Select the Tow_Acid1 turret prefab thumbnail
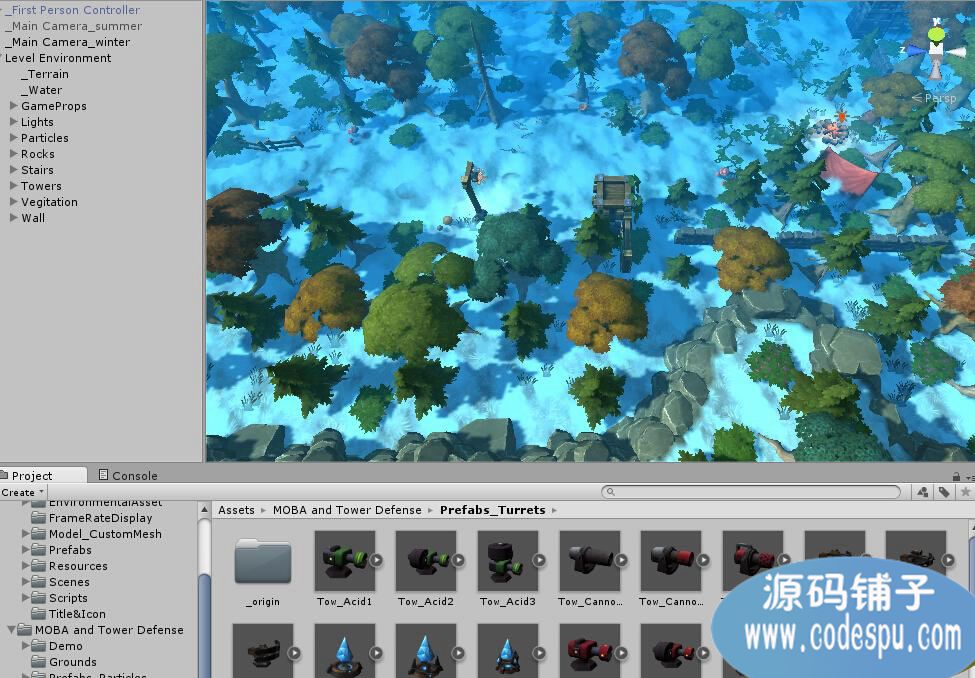This screenshot has width=975, height=678. (344, 560)
